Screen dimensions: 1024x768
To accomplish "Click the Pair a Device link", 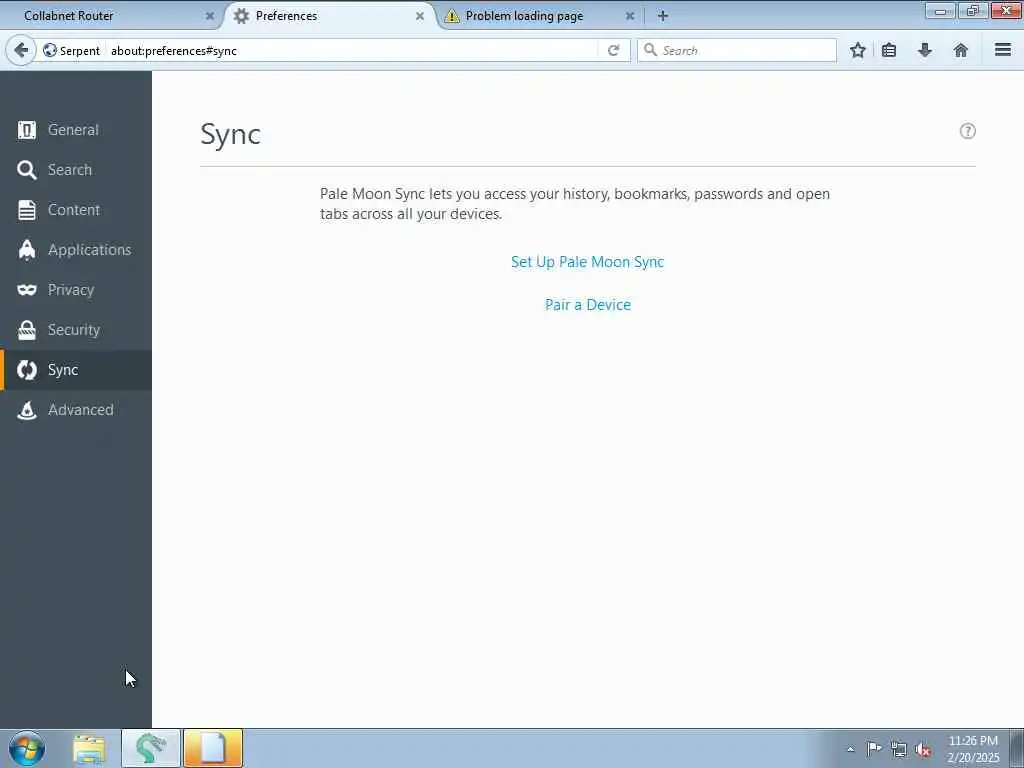I will [x=588, y=305].
